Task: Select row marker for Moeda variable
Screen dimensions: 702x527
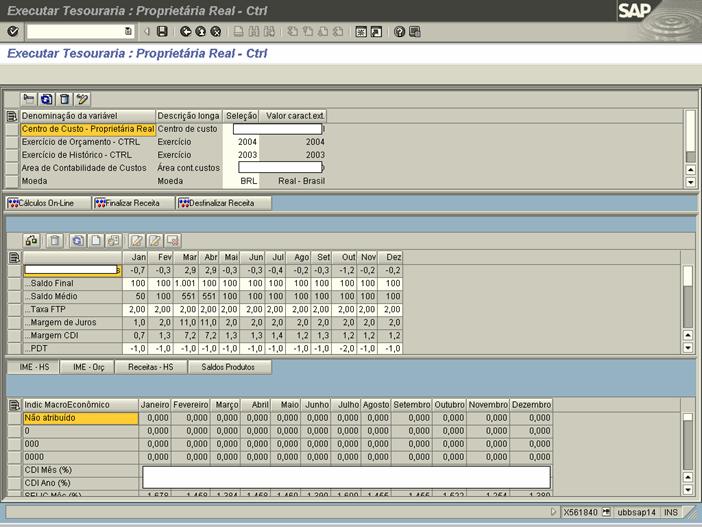Action: pos(13,181)
